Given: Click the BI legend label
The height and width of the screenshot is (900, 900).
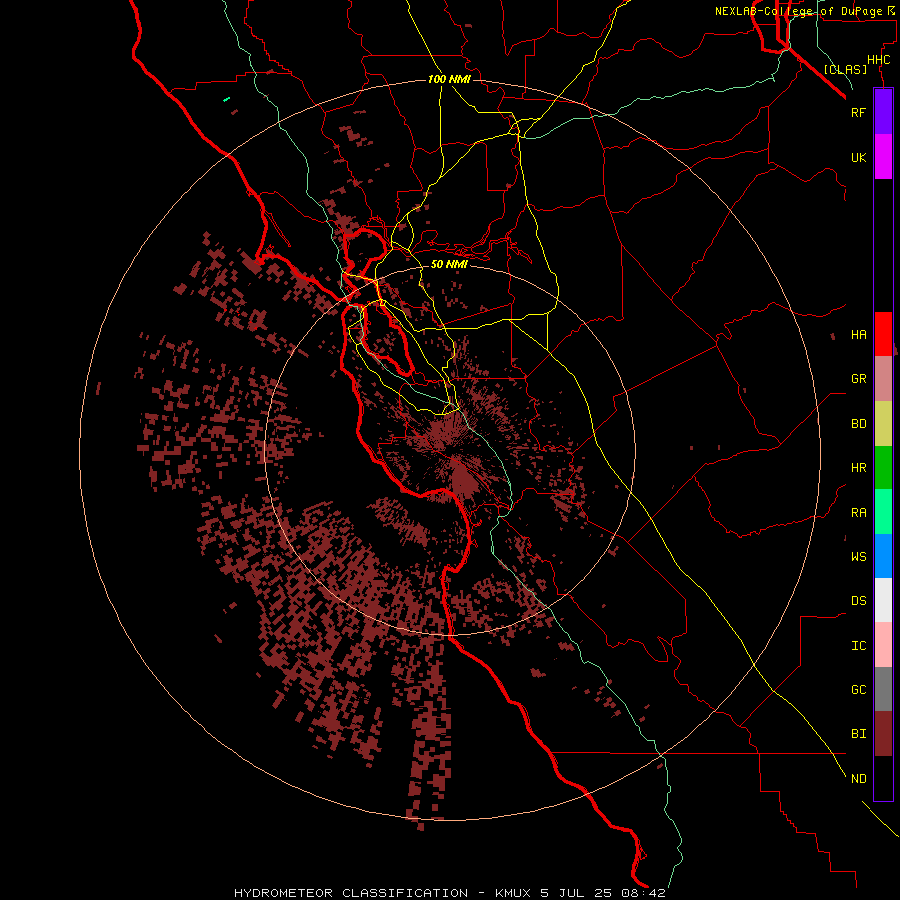Looking at the screenshot, I should click(858, 734).
